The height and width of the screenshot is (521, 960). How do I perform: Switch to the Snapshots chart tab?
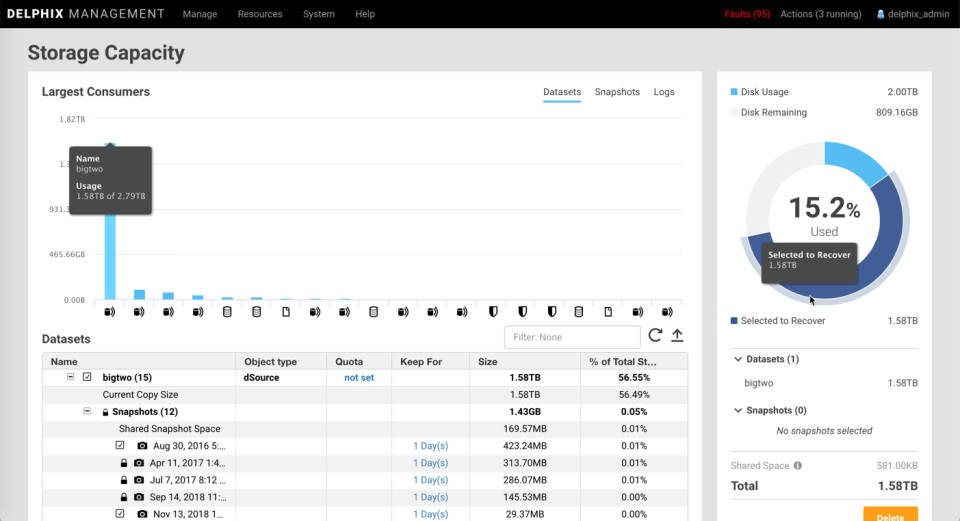[617, 92]
